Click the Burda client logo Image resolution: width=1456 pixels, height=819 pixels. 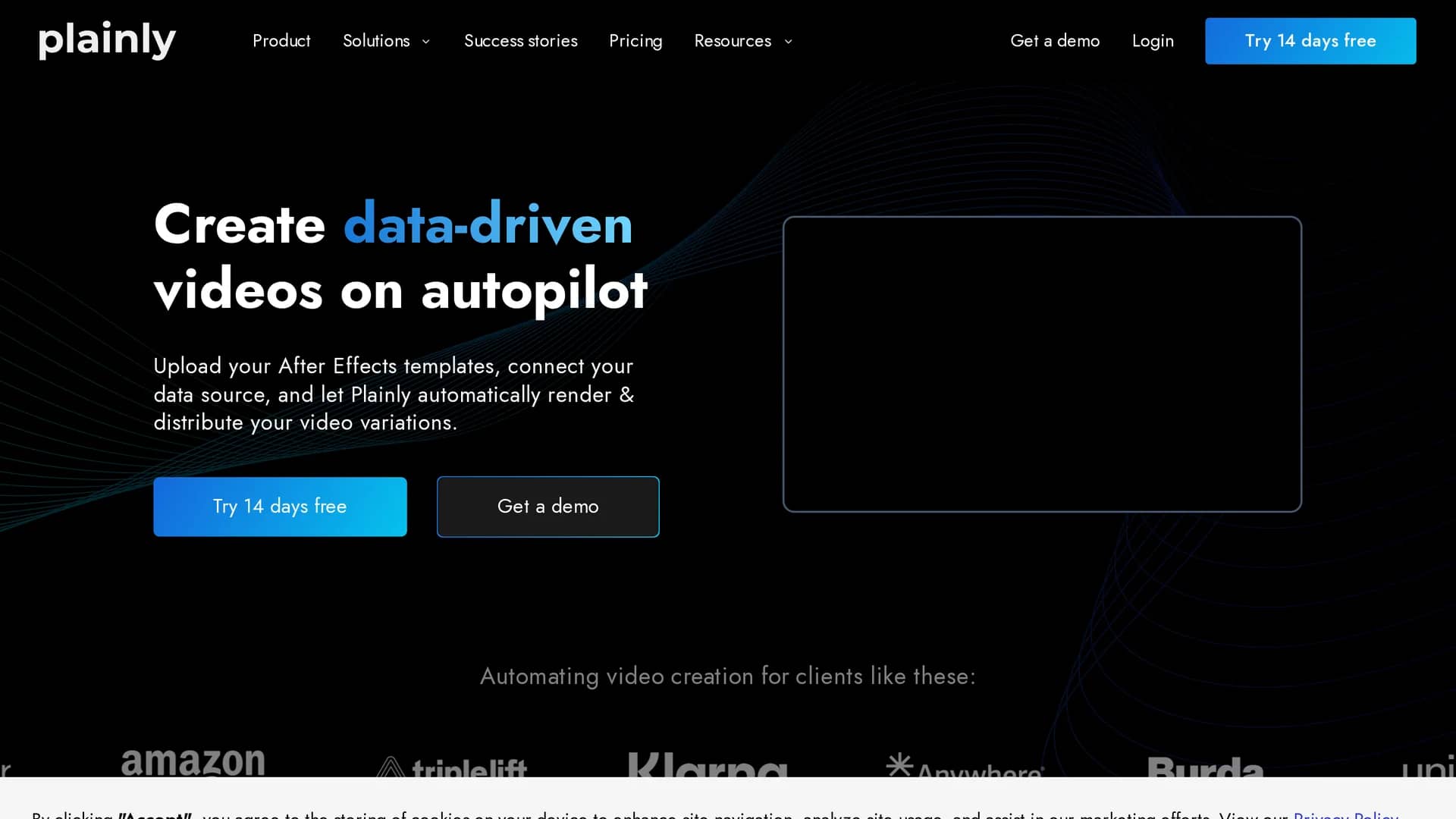[x=1205, y=766]
